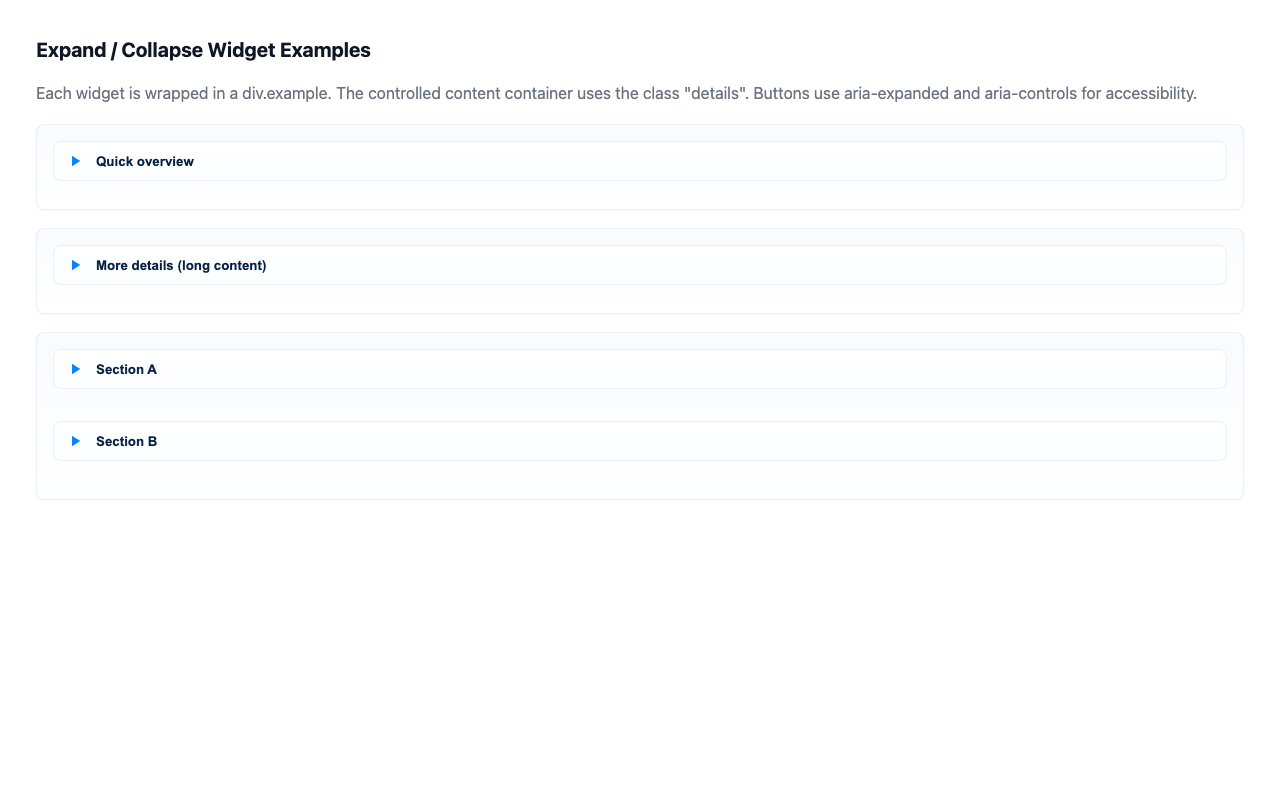
Task: Click the Section B label text
Action: (126, 441)
